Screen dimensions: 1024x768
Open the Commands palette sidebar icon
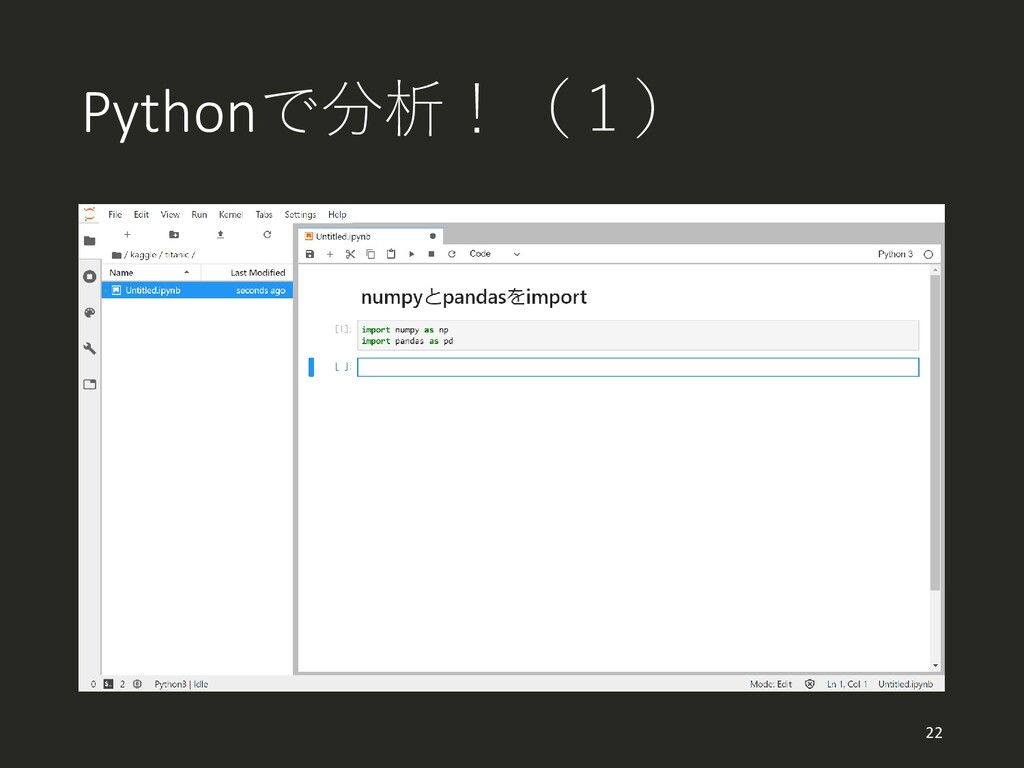coord(90,313)
